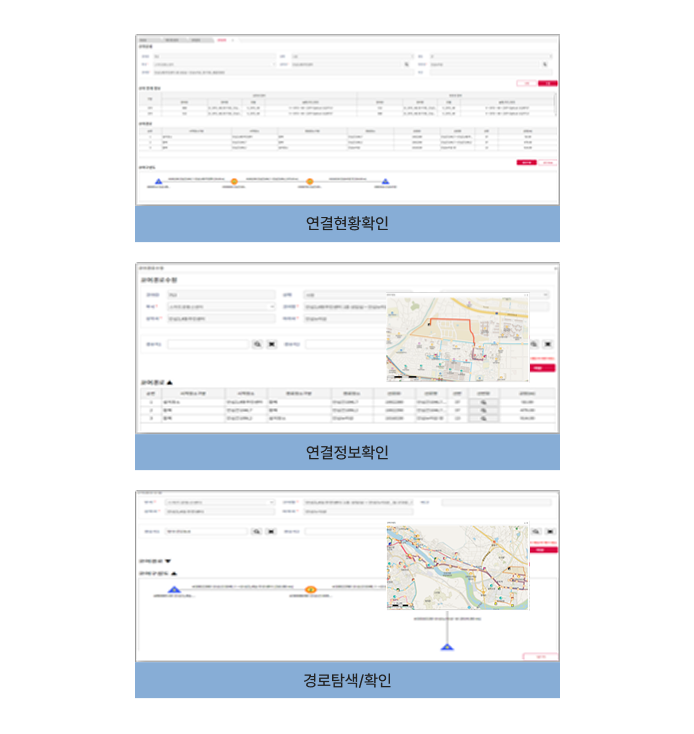Collapse the table section arrow in 연결정보확인
Image resolution: width=694 pixels, height=734 pixels.
tap(169, 382)
